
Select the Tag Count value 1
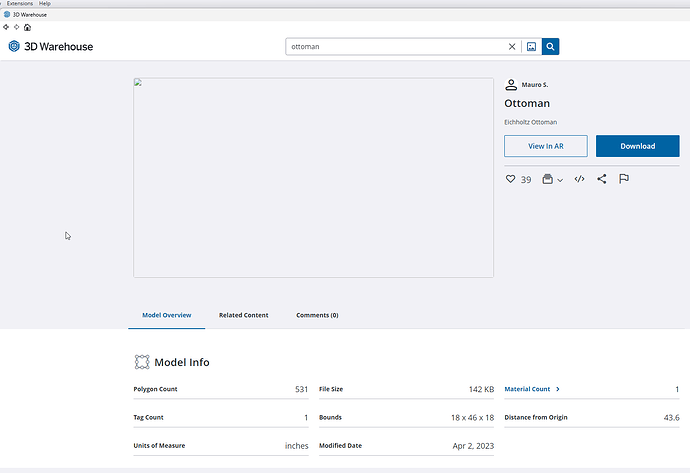[306, 417]
